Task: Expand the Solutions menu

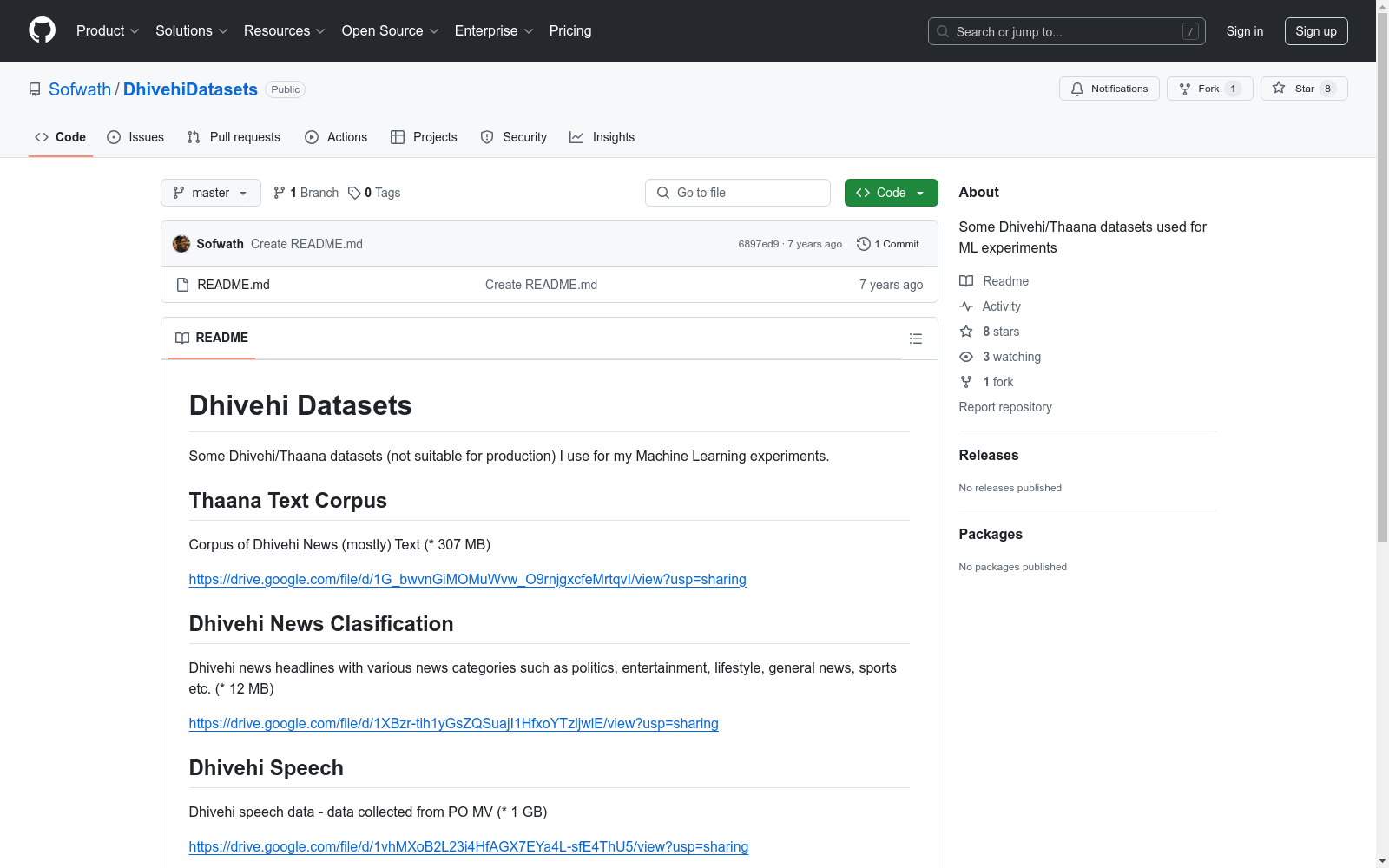Action: click(x=192, y=31)
